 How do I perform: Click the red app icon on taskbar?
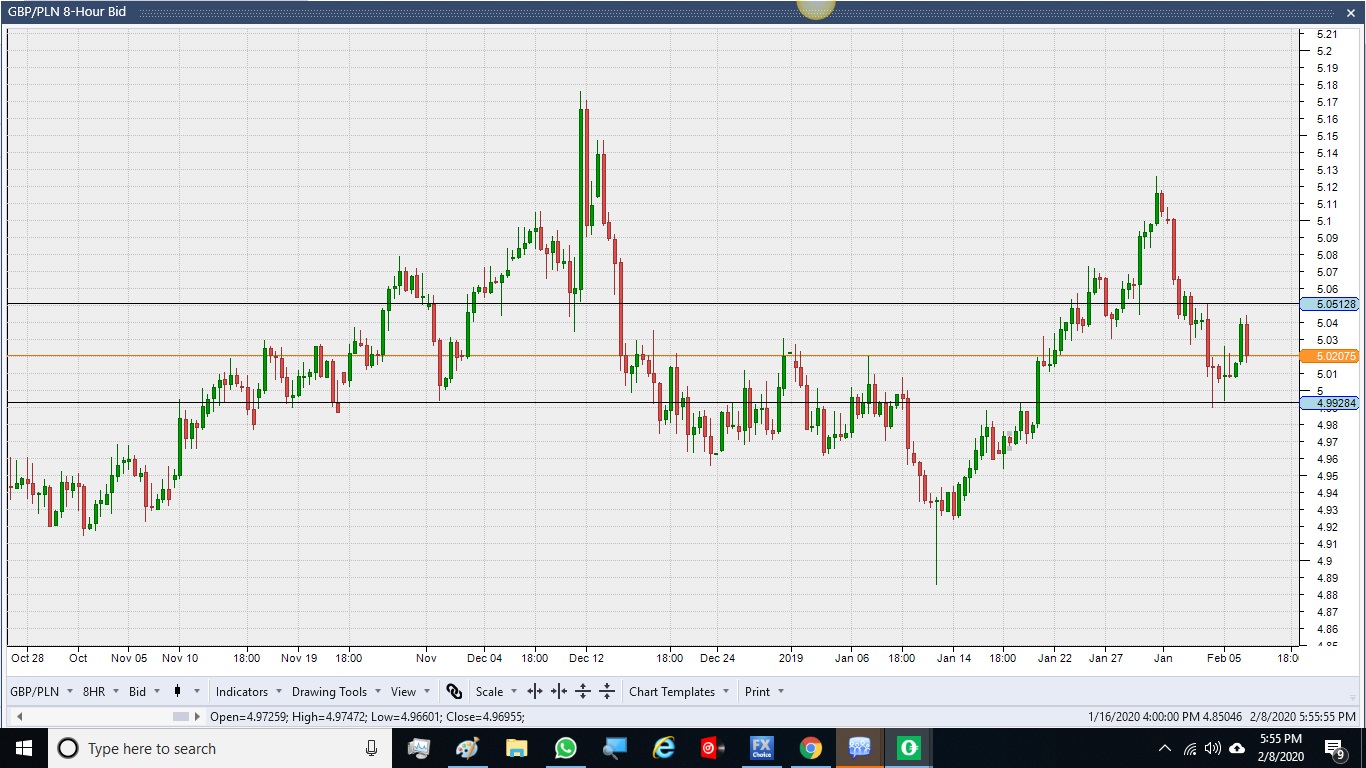point(712,748)
